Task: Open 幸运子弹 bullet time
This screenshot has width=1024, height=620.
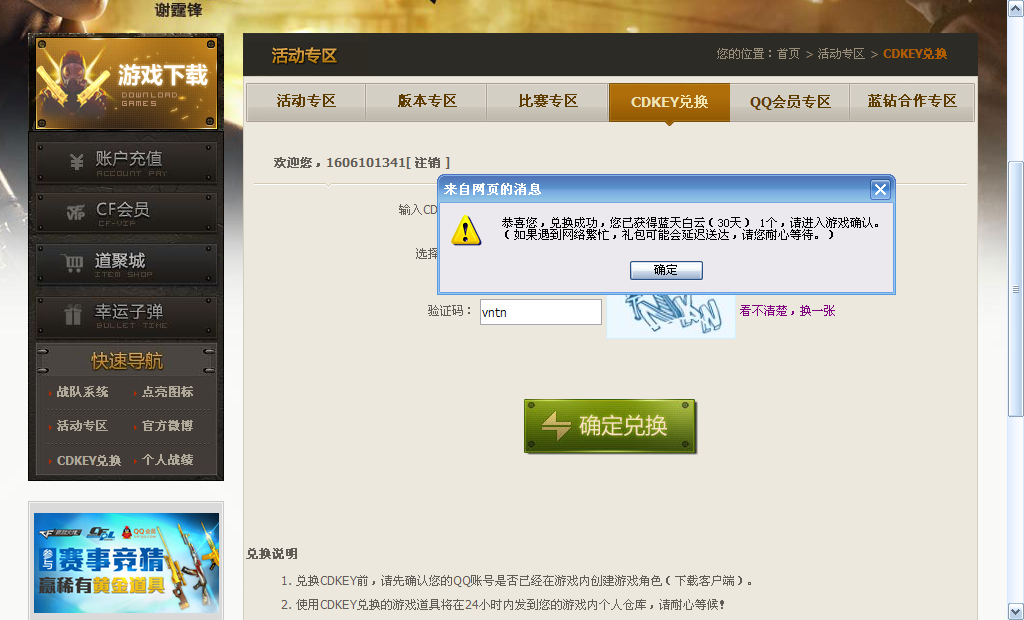Action: click(126, 316)
